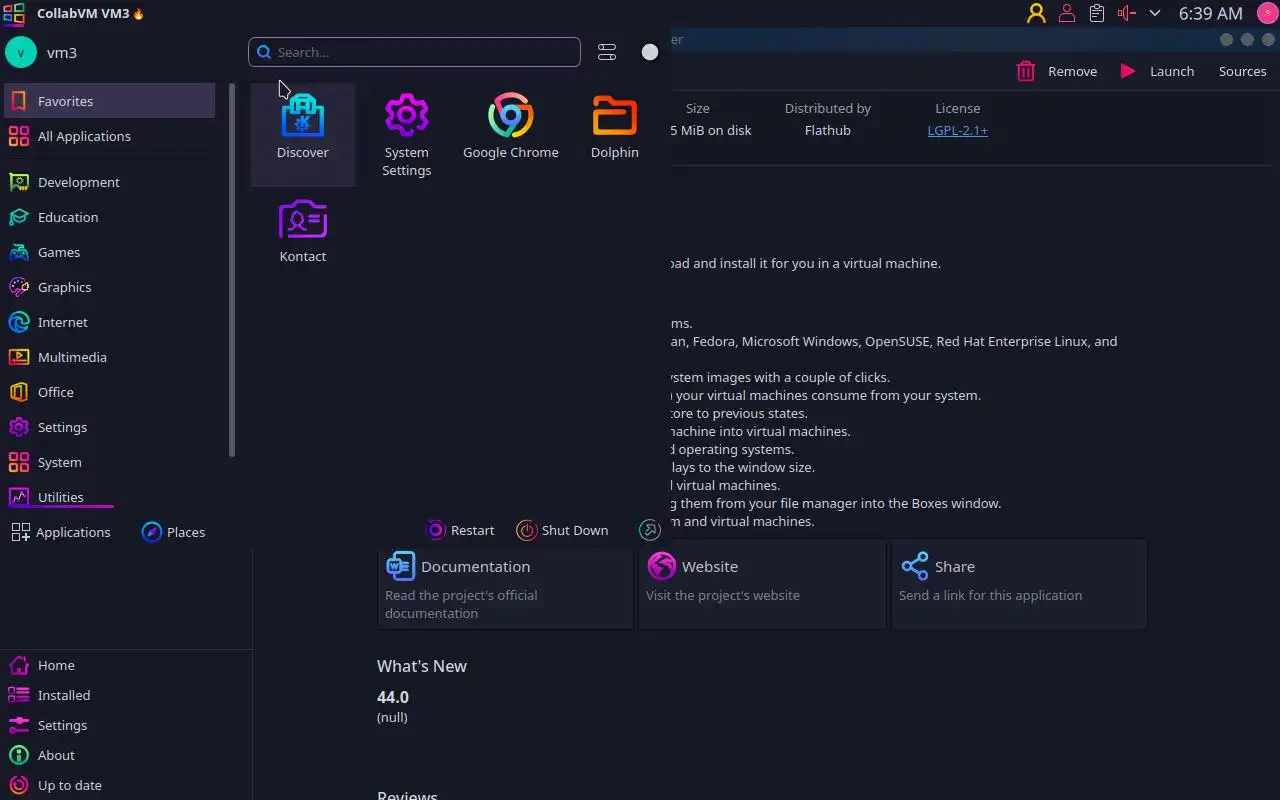
Task: Open Education category
Action: point(110,217)
